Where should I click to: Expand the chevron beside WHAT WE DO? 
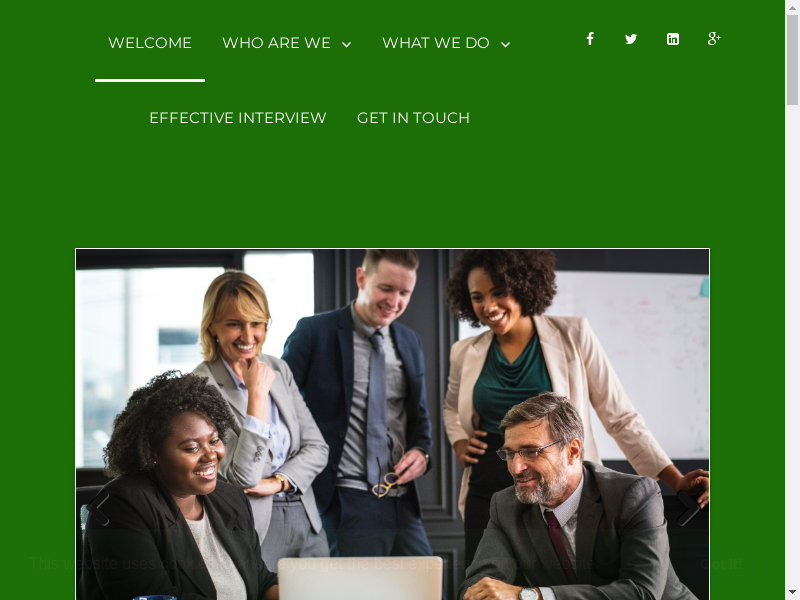pos(505,44)
